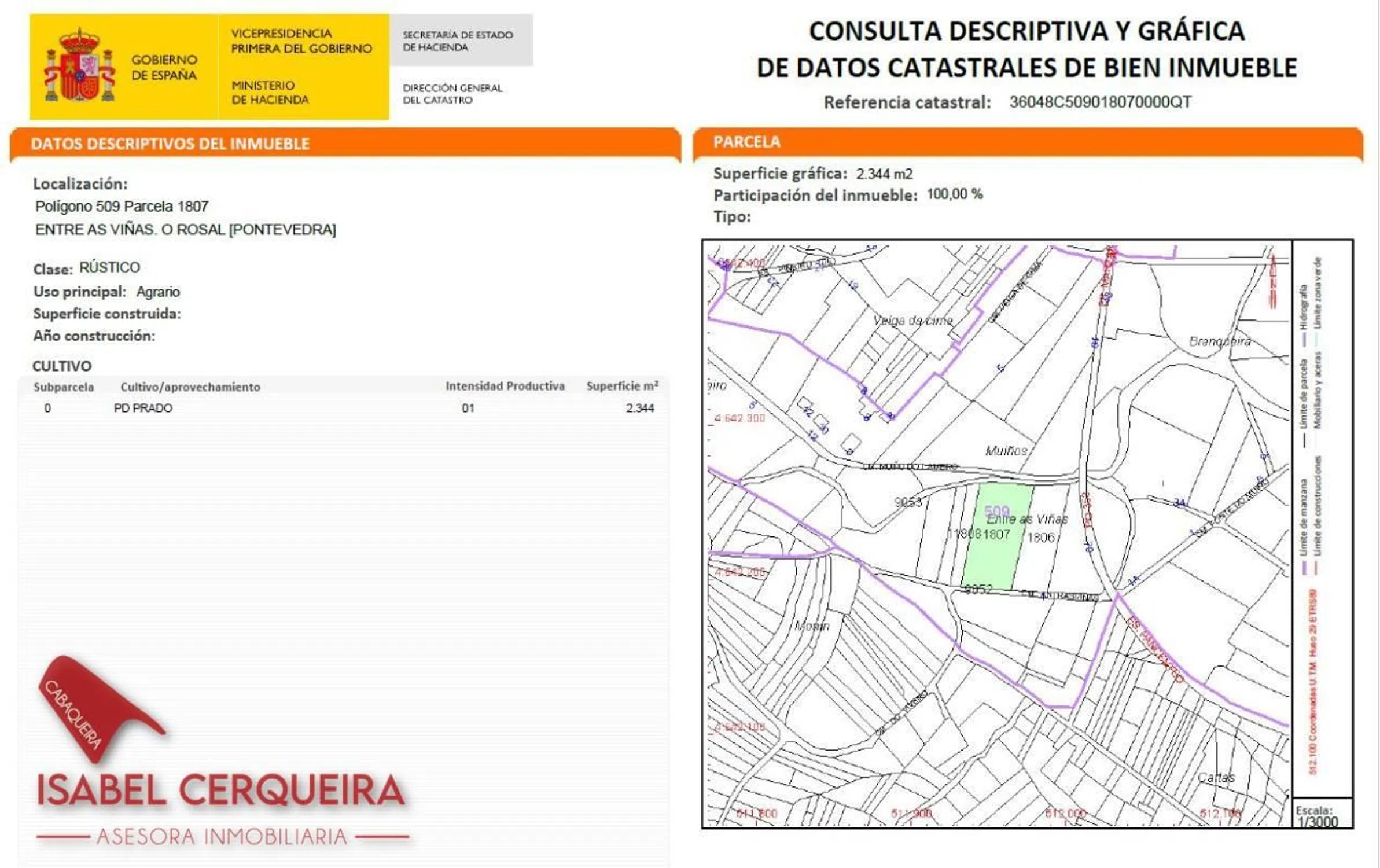The width and height of the screenshot is (1380, 868).
Task: Click the Spanish coat of arms emblem
Action: [x=79, y=67]
